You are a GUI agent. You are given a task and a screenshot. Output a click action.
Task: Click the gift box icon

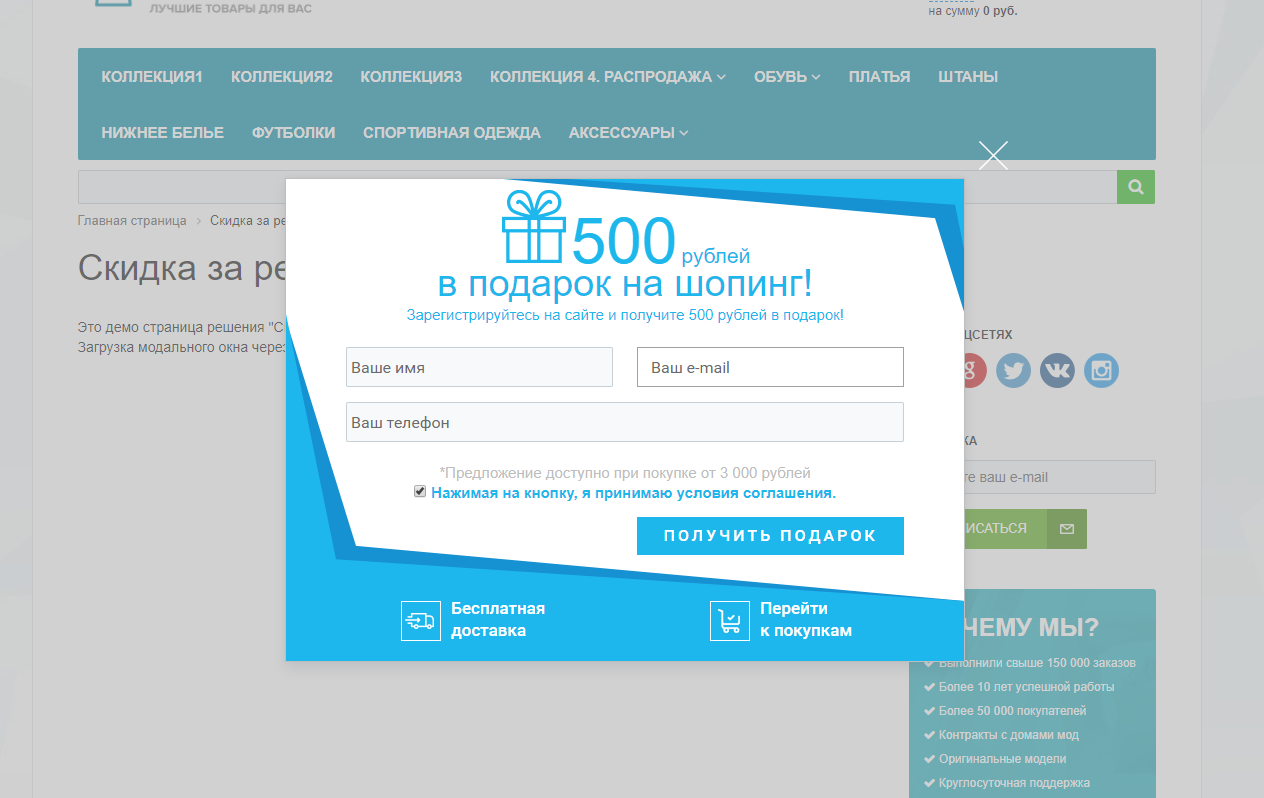pyautogui.click(x=533, y=227)
